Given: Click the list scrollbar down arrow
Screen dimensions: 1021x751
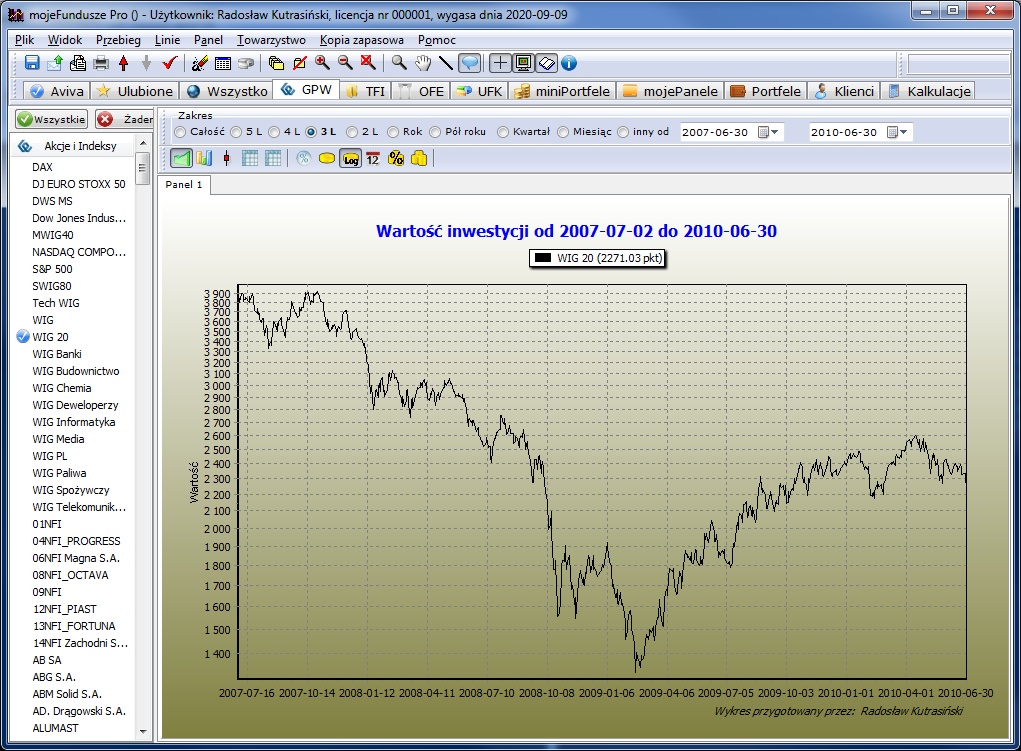Looking at the screenshot, I should 142,732.
